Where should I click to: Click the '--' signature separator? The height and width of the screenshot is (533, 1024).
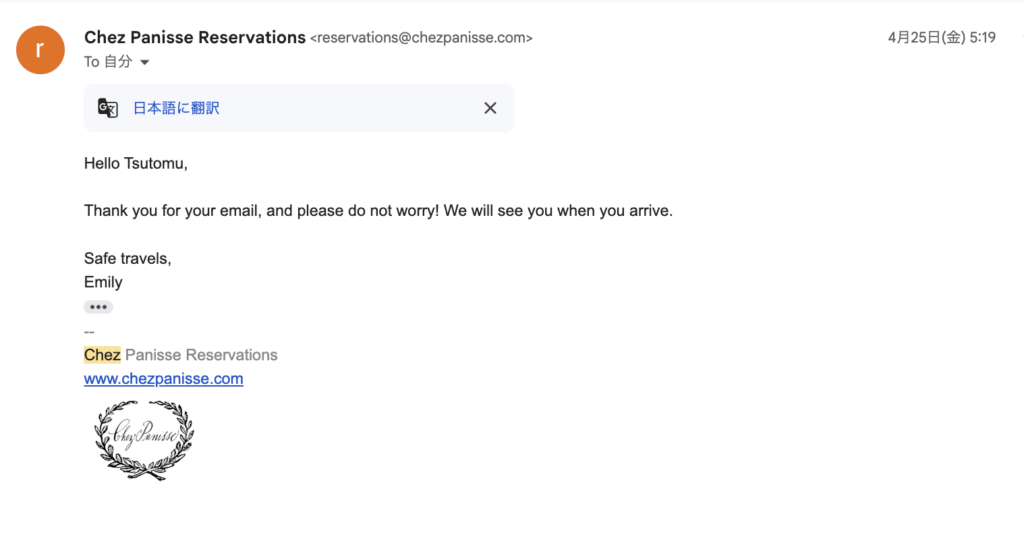pos(89,332)
